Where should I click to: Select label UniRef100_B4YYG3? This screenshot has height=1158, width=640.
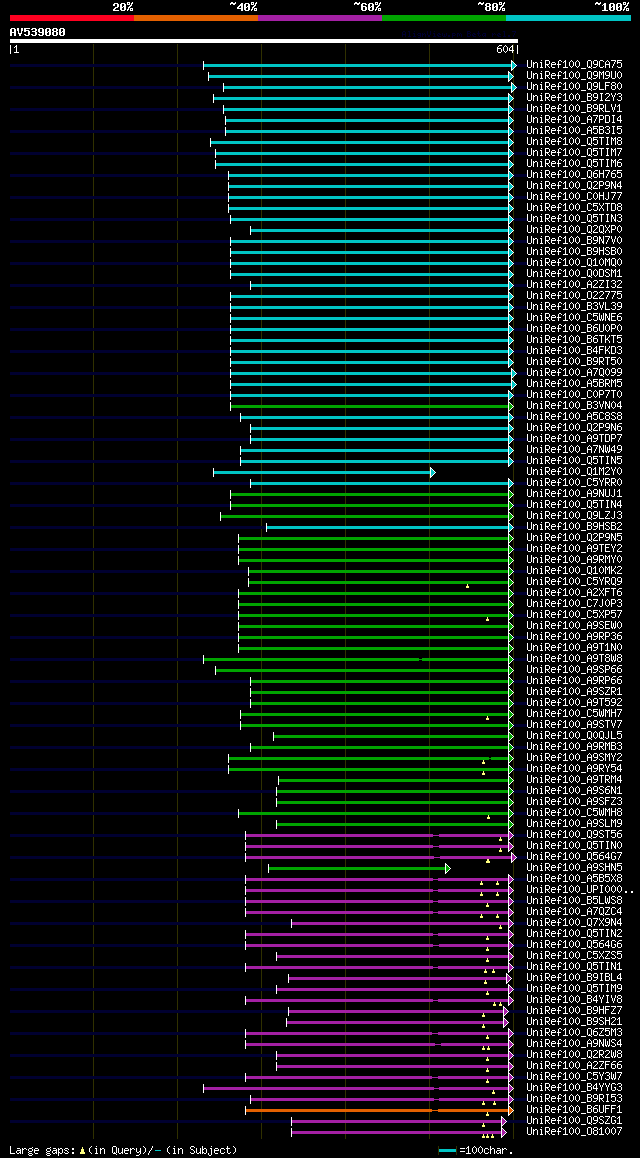[x=574, y=1088]
